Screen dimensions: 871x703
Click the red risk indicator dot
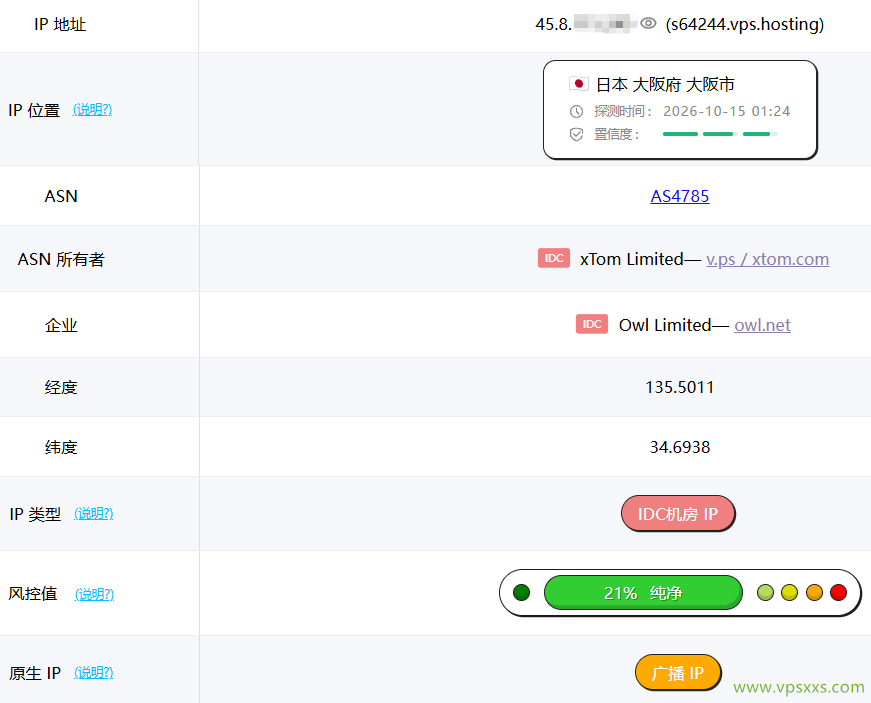[x=838, y=592]
